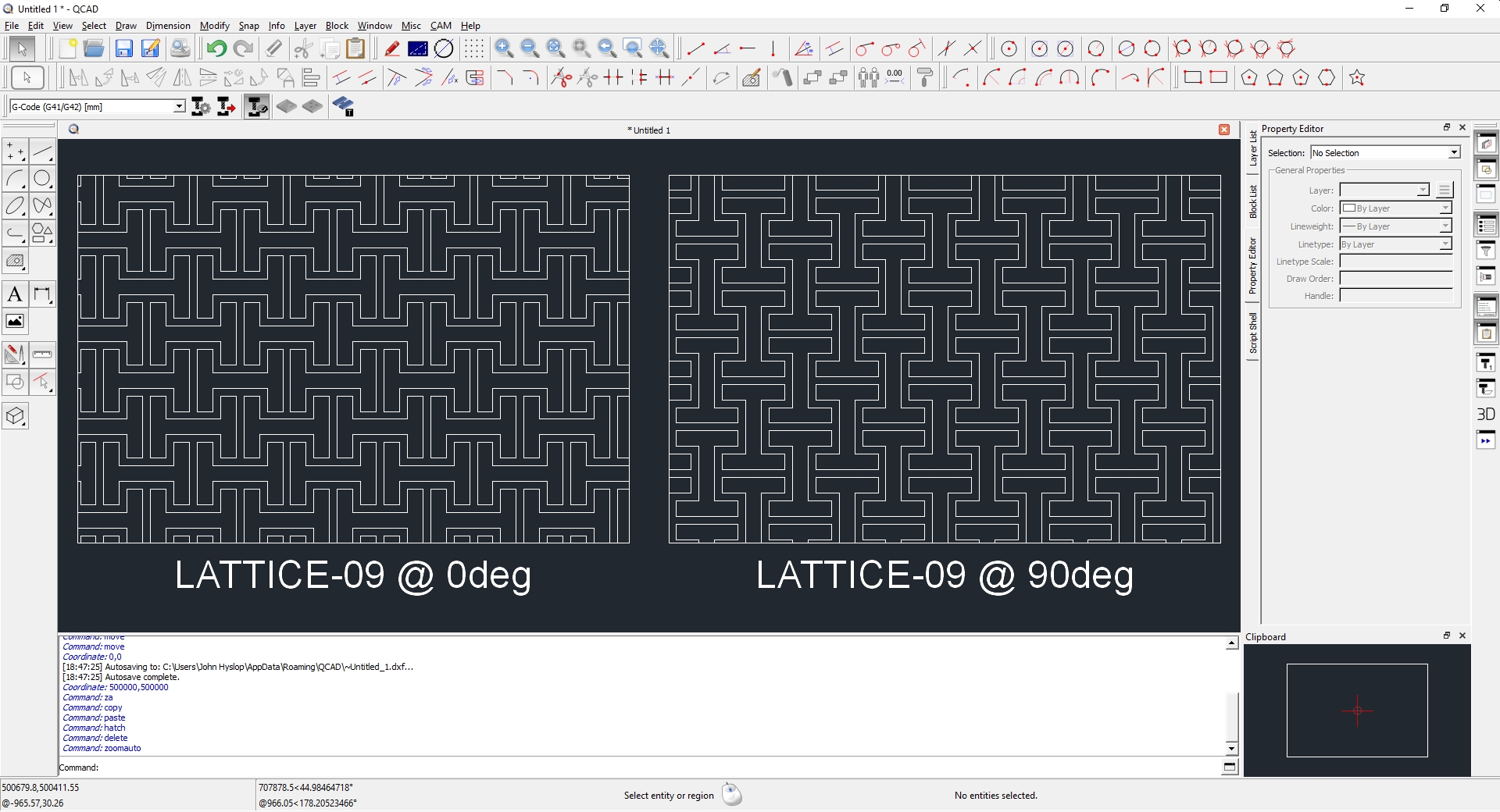
Task: Open the Lineweight By Layer dropdown
Action: [1445, 226]
